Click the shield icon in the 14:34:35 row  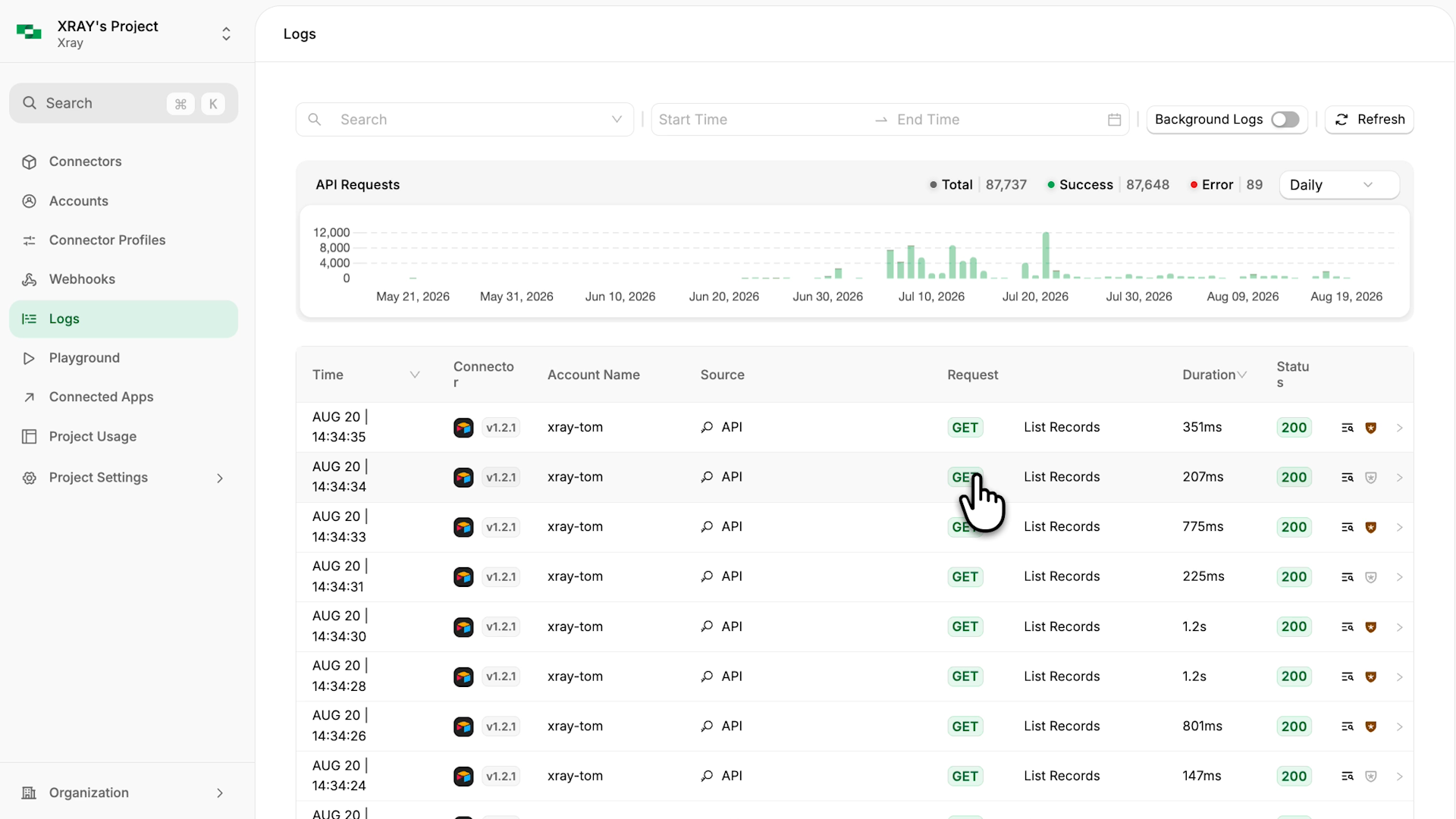pos(1371,428)
